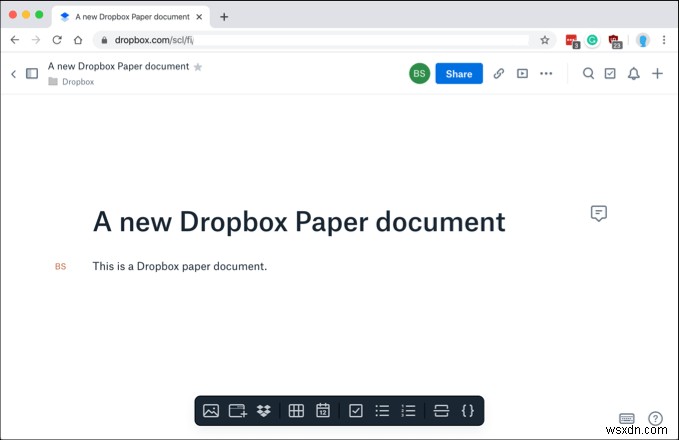This screenshot has width=679, height=440.
Task: Go forward in the browser
Action: point(36,40)
